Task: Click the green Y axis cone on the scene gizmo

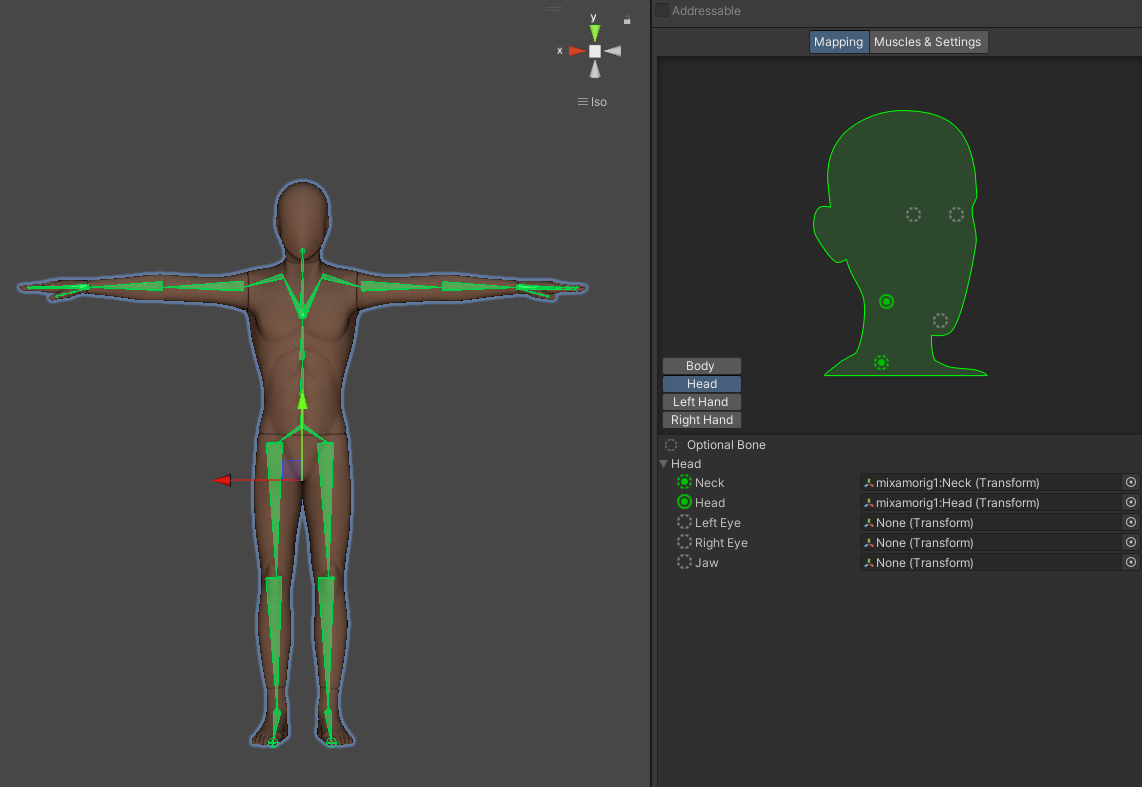Action: click(x=595, y=32)
